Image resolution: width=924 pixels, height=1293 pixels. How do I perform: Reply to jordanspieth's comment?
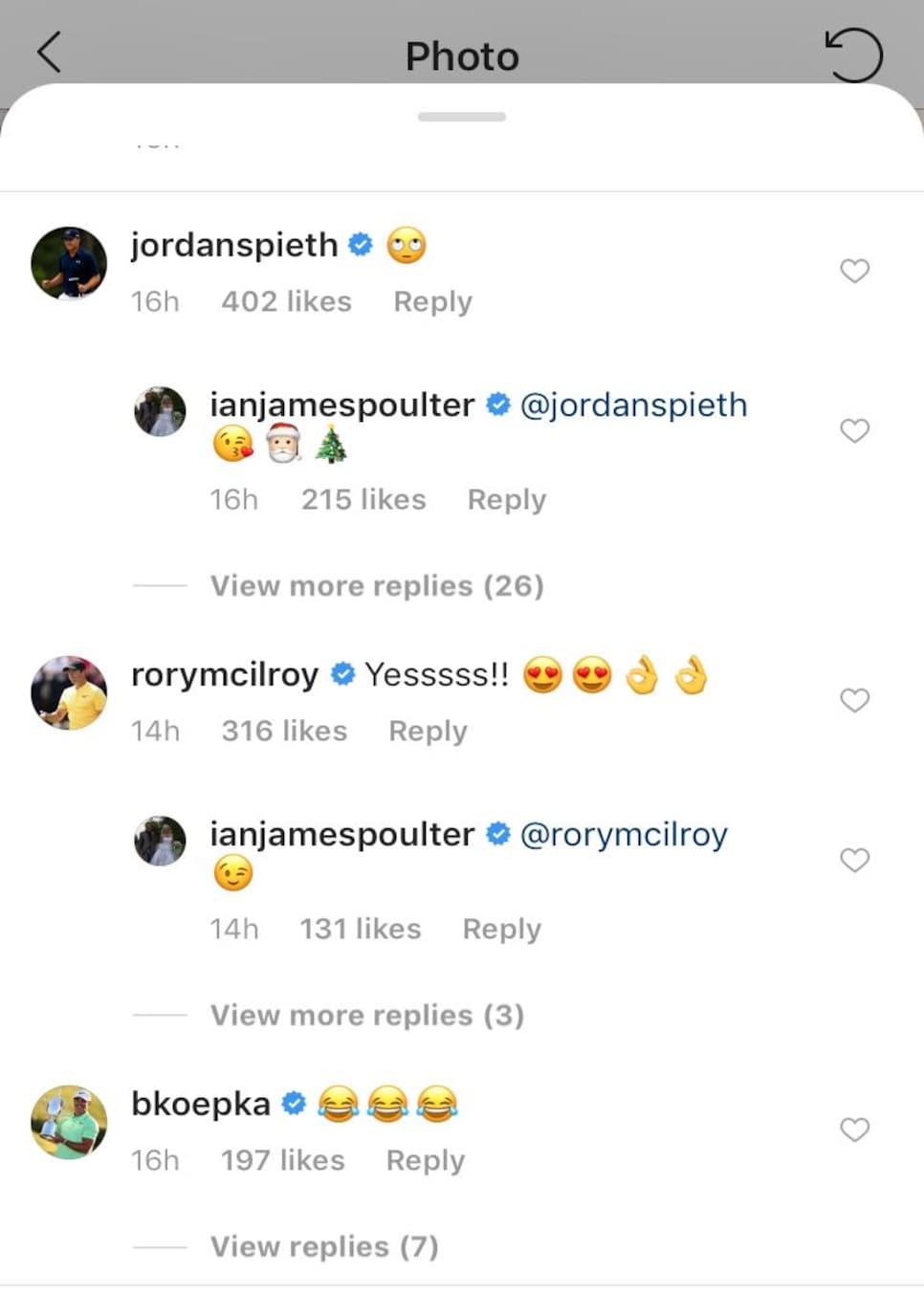[x=433, y=301]
